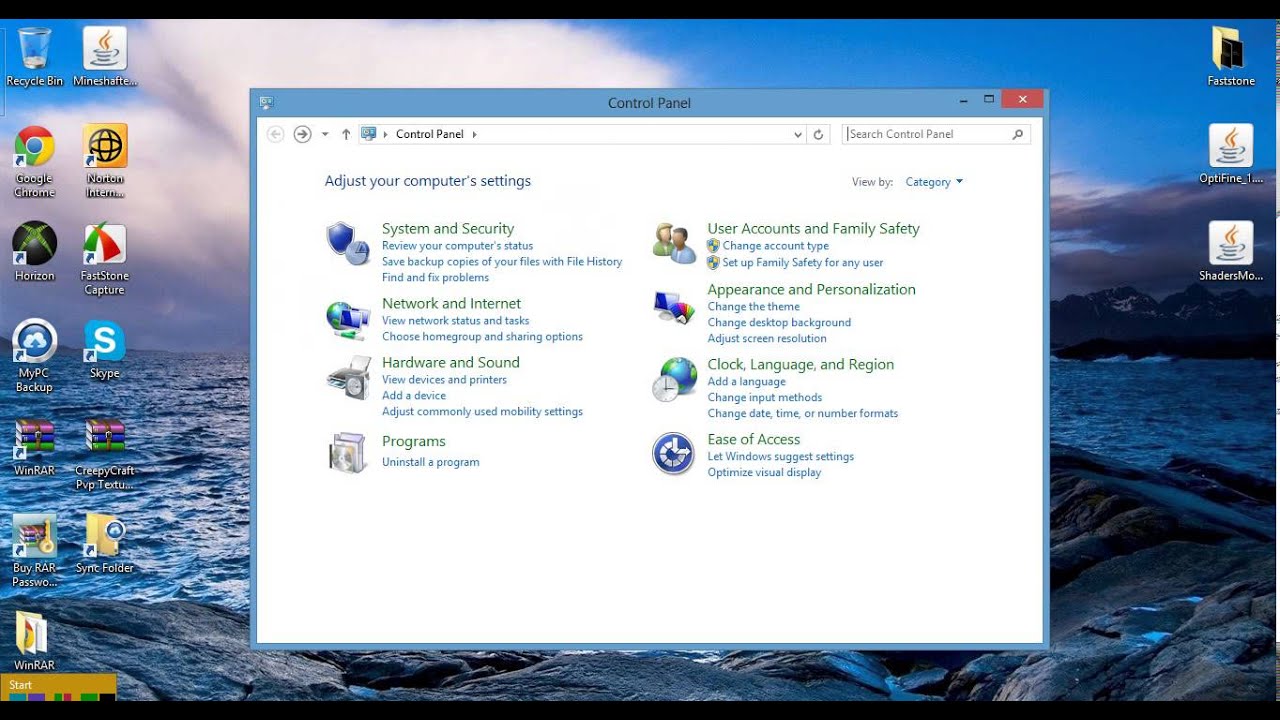The width and height of the screenshot is (1280, 720).
Task: Select the Recycle Bin desktop icon
Action: [35, 58]
